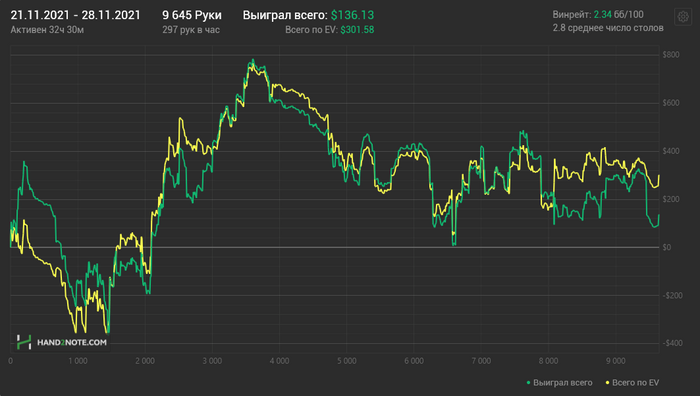
Task: Click the 'Выиграл всего: $136.13' total
Action: click(308, 15)
